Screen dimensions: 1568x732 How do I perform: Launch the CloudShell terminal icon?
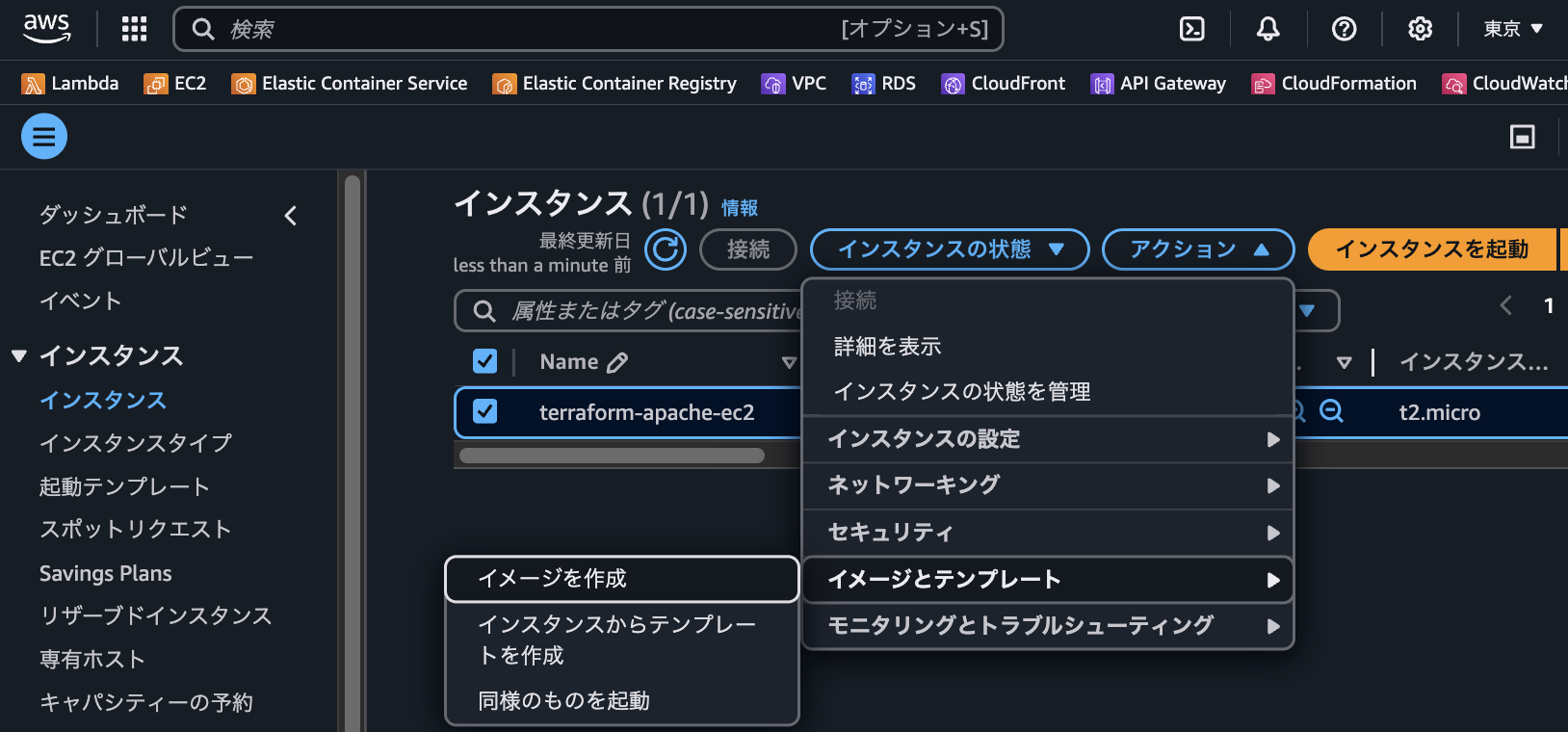tap(1192, 29)
